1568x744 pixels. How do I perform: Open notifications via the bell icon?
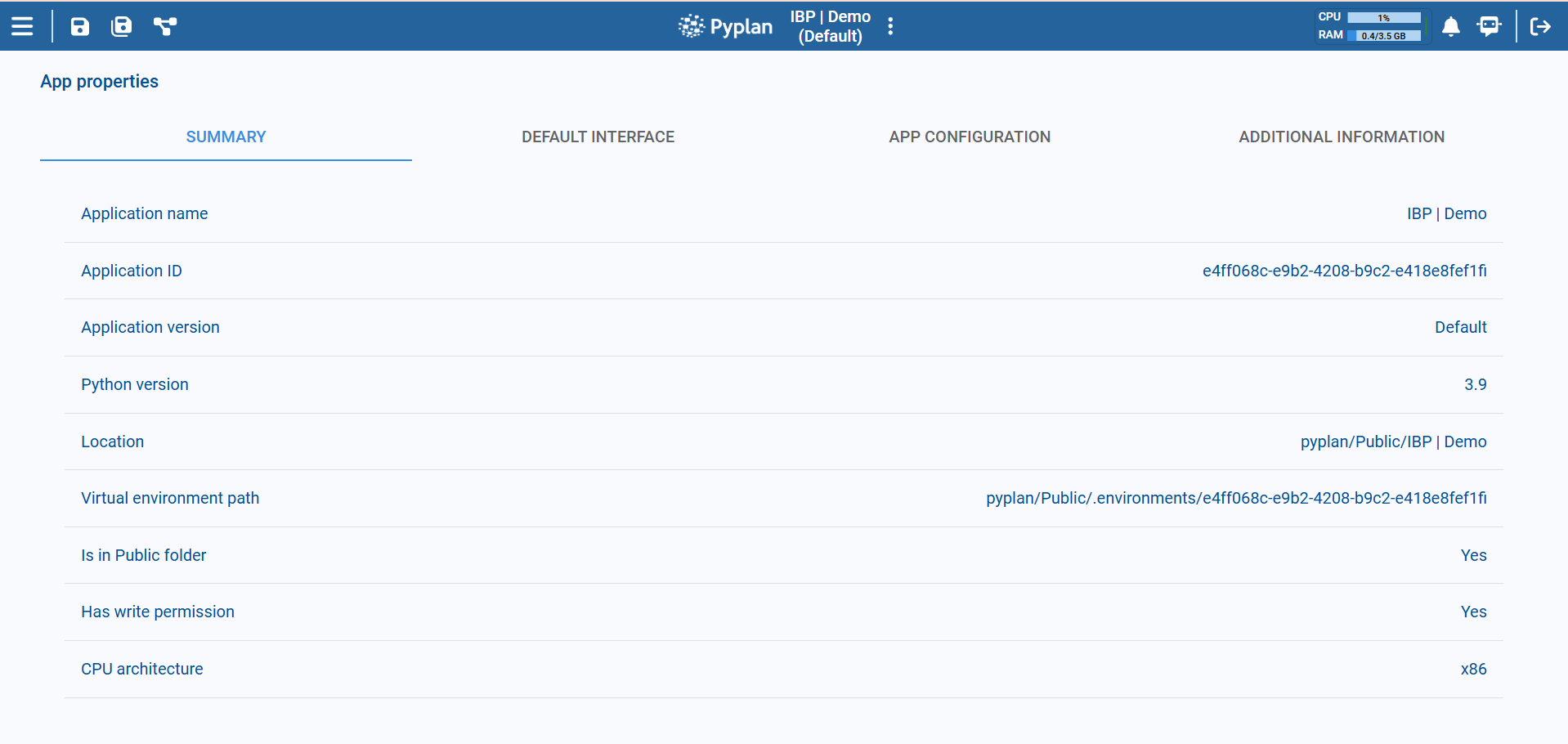1451,27
